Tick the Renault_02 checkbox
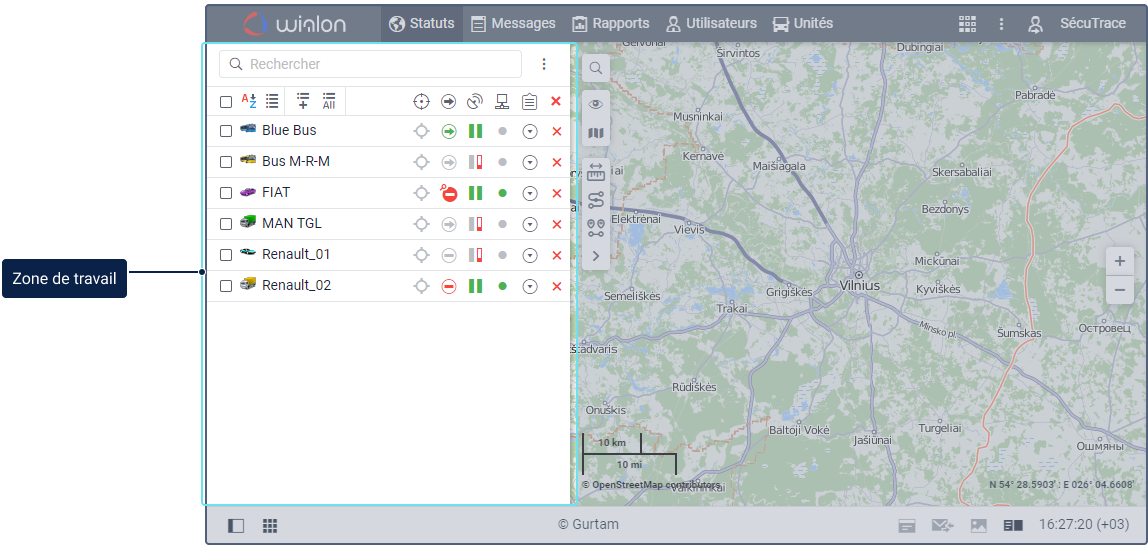 [226, 286]
